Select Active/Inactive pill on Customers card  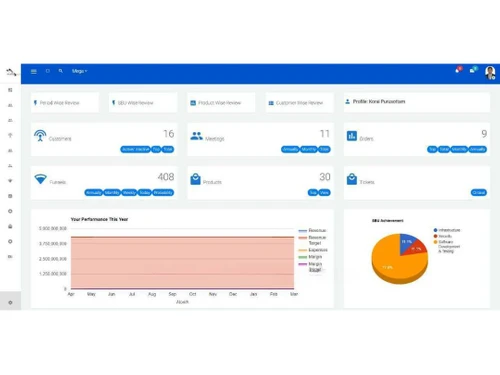(135, 149)
